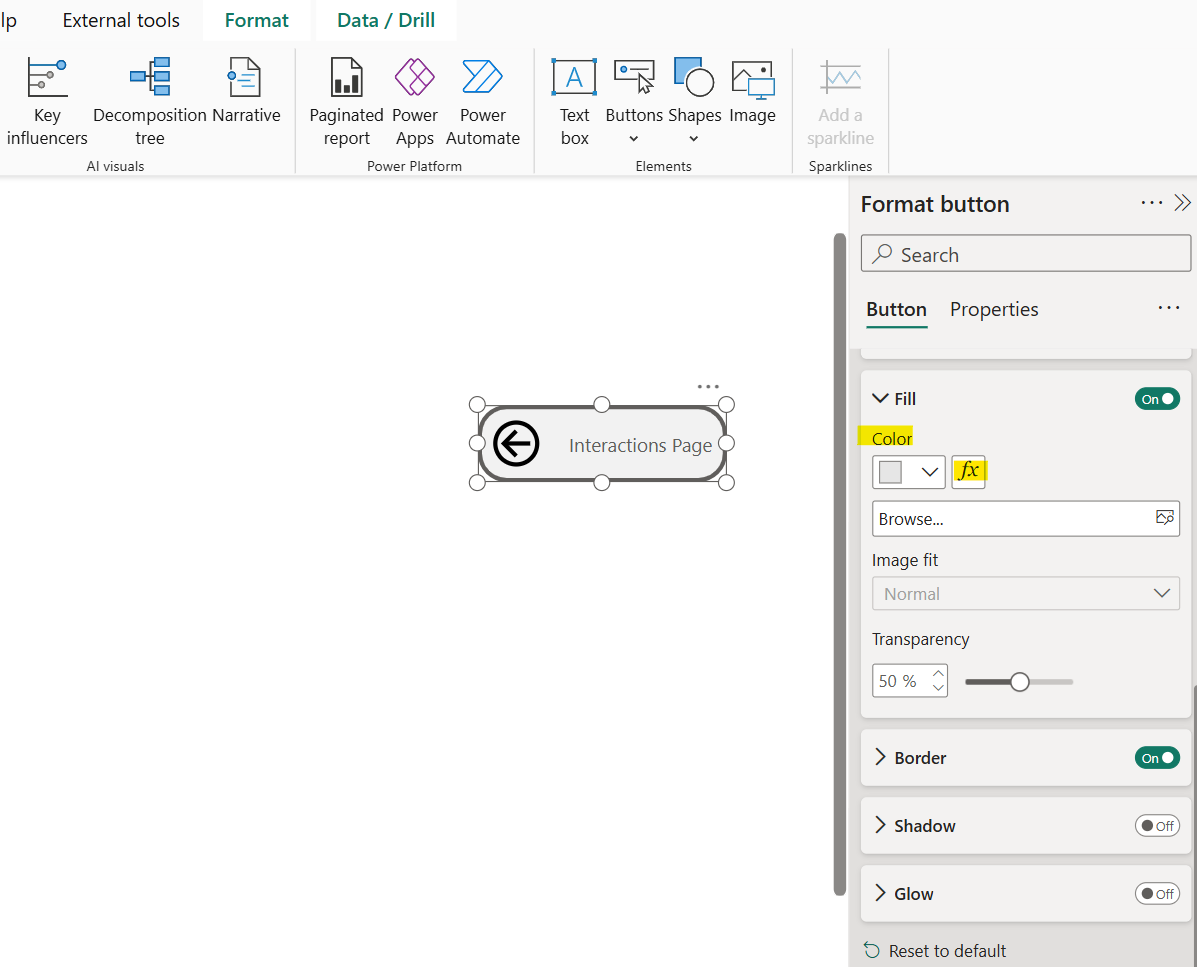Open conditional formatting fx for Fill color
The width and height of the screenshot is (1197, 967).
point(968,471)
